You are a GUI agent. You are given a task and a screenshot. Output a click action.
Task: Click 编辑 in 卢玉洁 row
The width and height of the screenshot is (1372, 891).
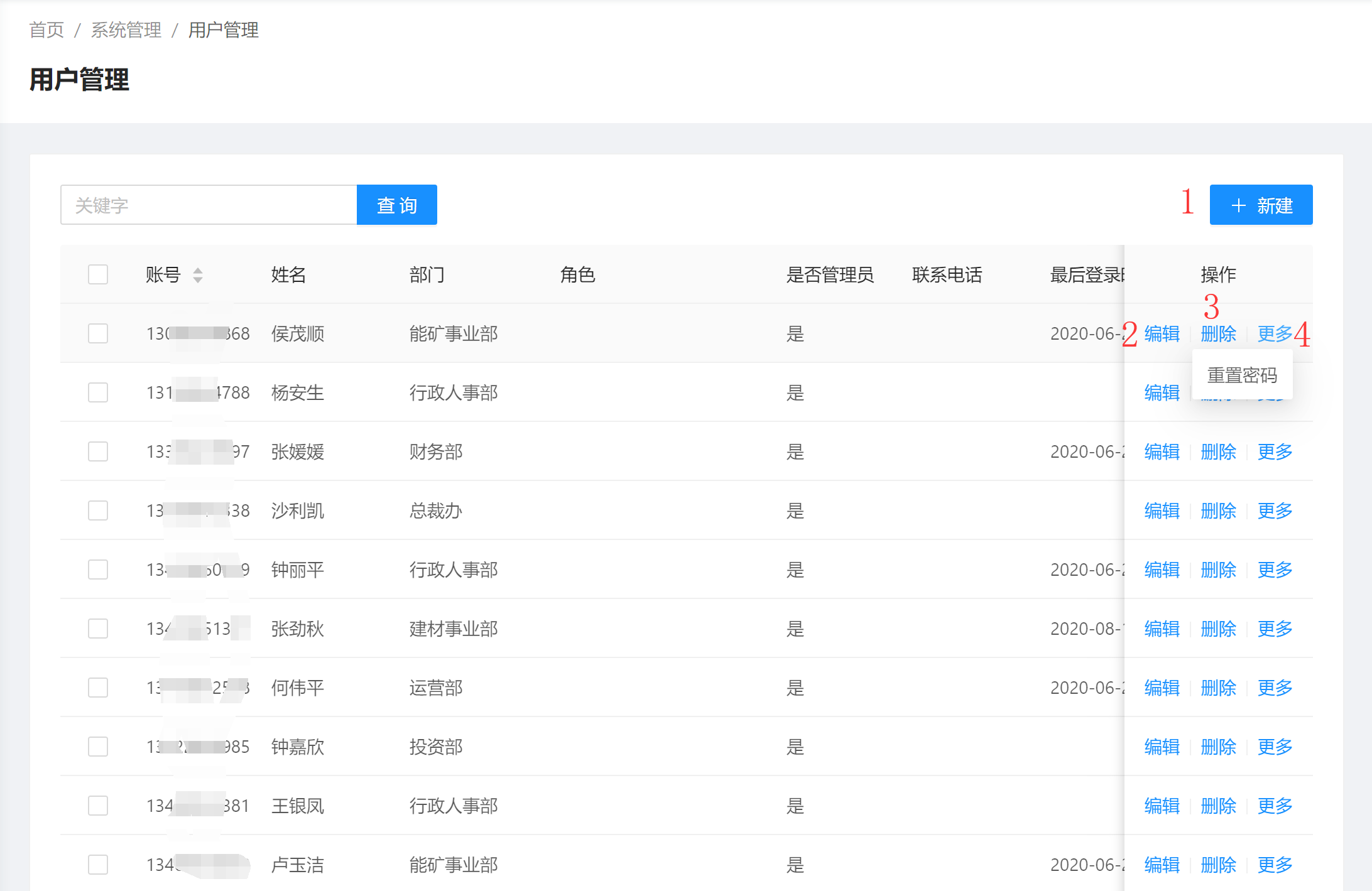1162,865
